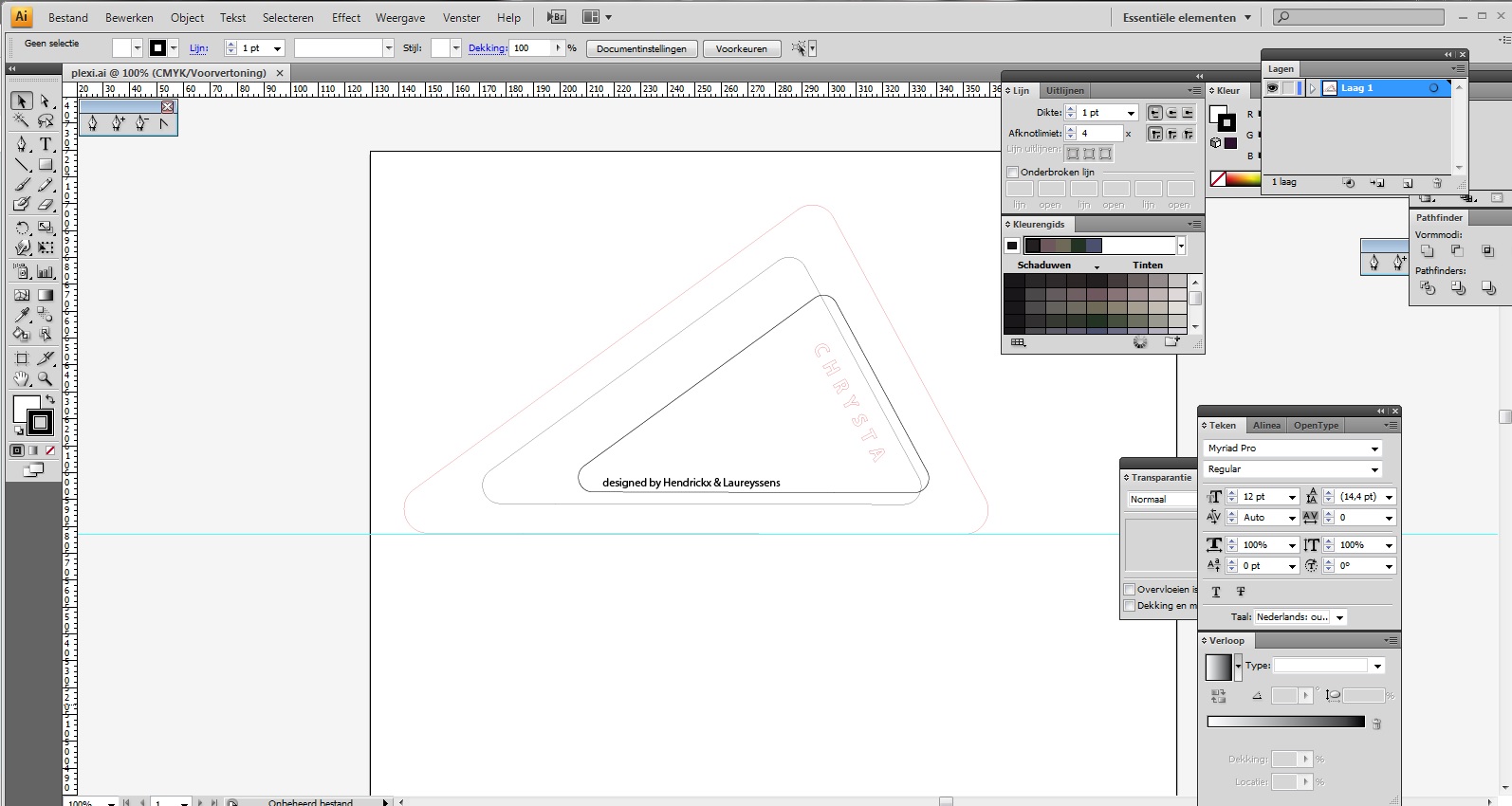
Task: Select the Eraser tool
Action: pyautogui.click(x=45, y=204)
